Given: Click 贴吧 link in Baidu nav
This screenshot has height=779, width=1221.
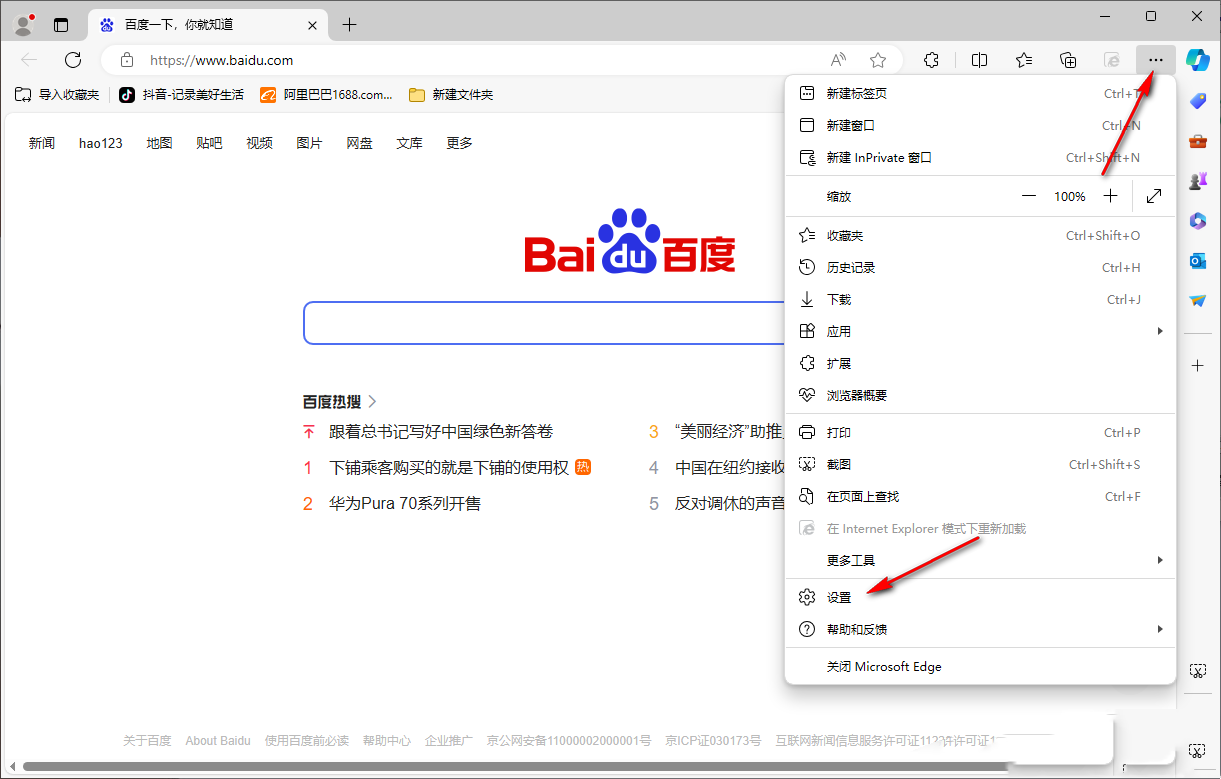Looking at the screenshot, I should (209, 143).
